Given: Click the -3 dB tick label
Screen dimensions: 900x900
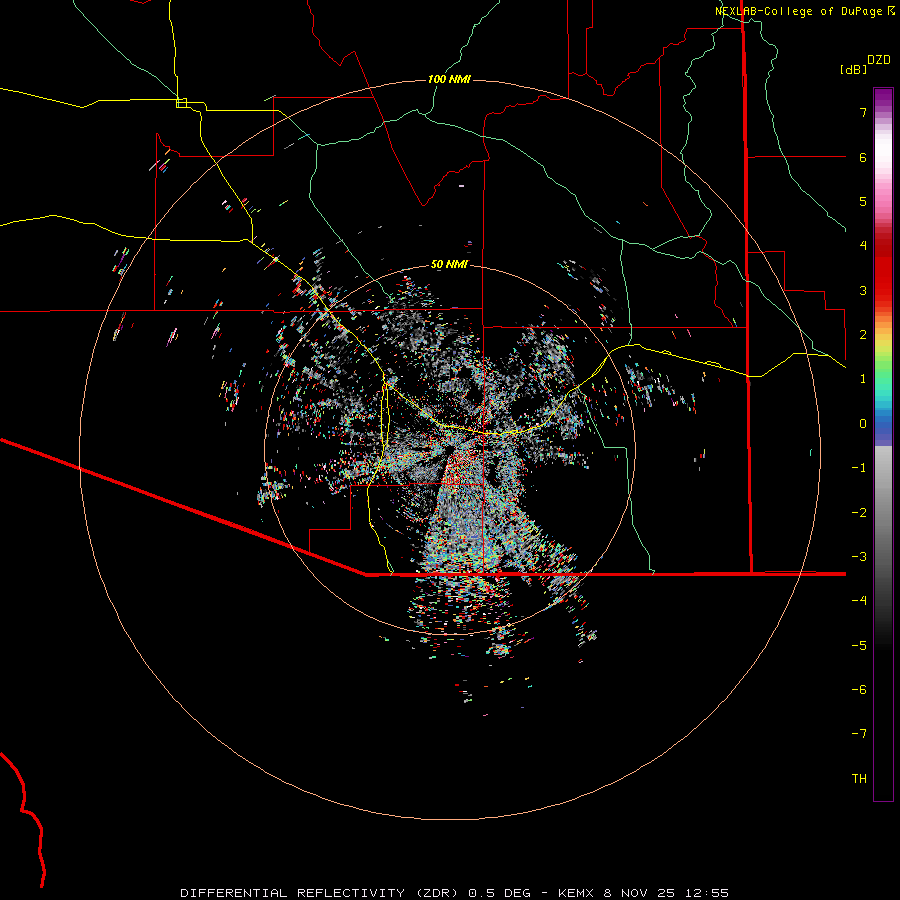Looking at the screenshot, I should point(859,557).
